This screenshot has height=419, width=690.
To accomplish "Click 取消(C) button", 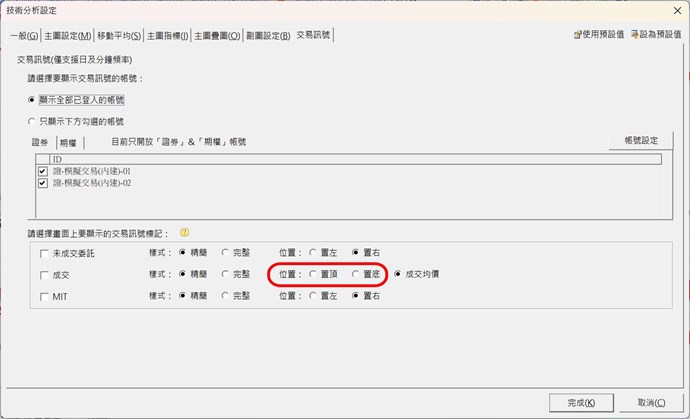I will point(651,403).
